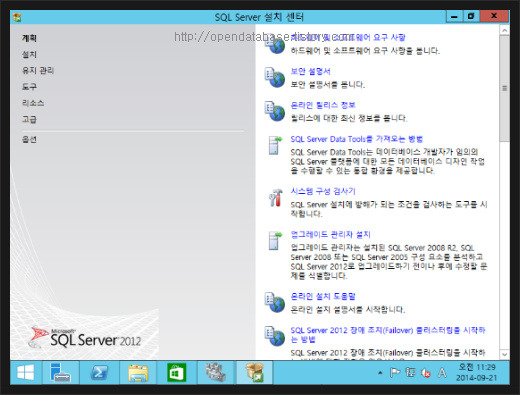Click the scrollbar up arrow
The height and width of the screenshot is (395, 520).
coord(504,30)
